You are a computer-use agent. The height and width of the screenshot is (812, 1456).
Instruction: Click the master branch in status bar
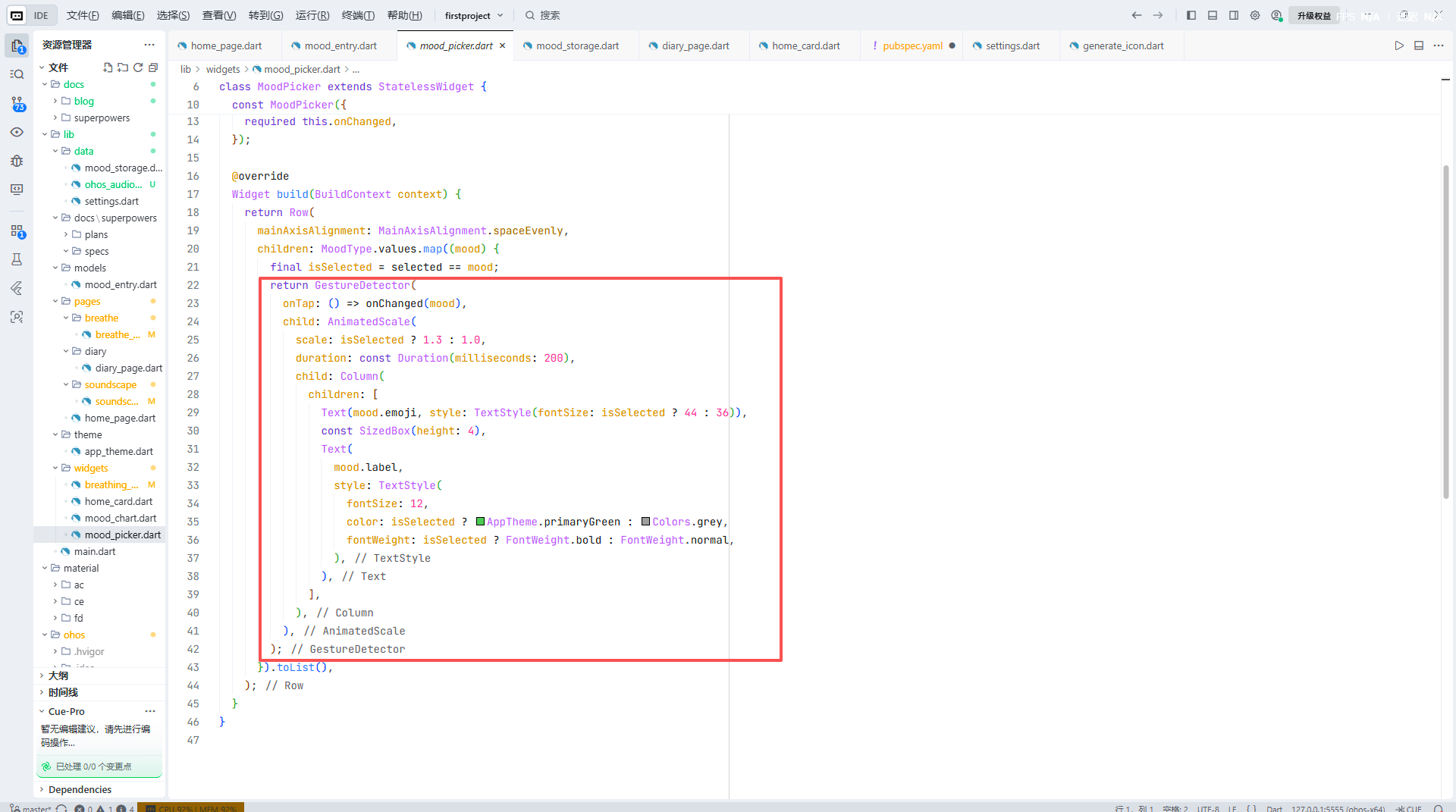[31, 808]
